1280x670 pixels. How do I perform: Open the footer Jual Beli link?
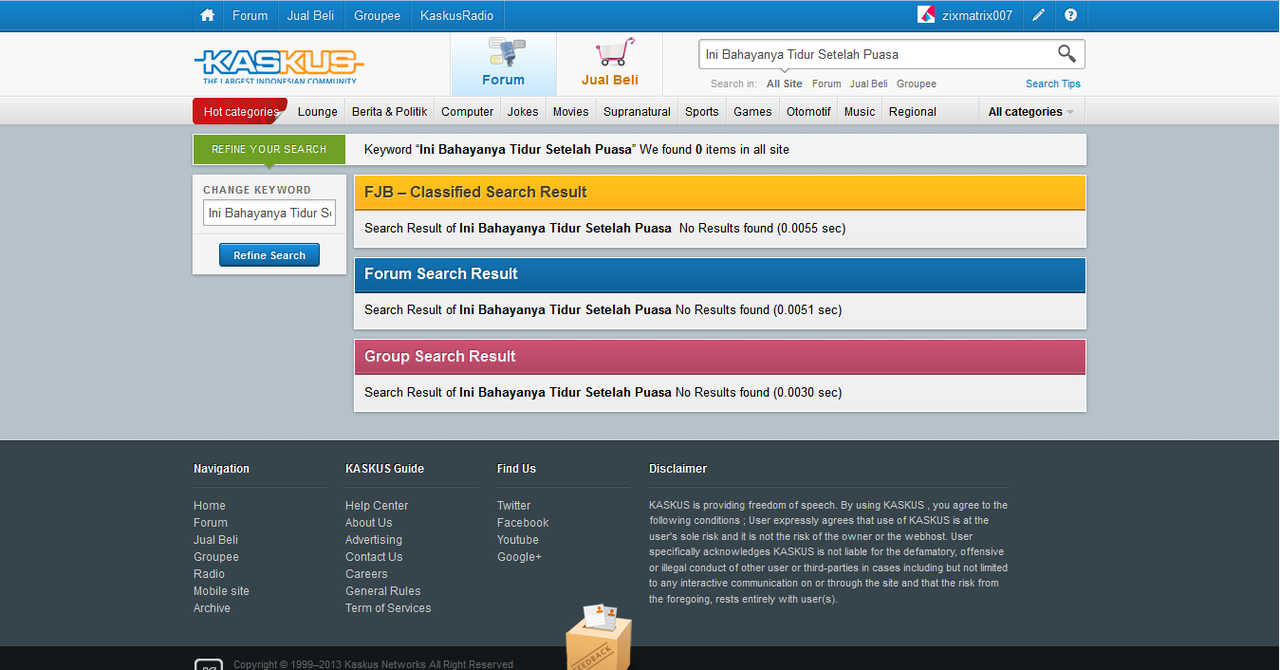click(216, 540)
